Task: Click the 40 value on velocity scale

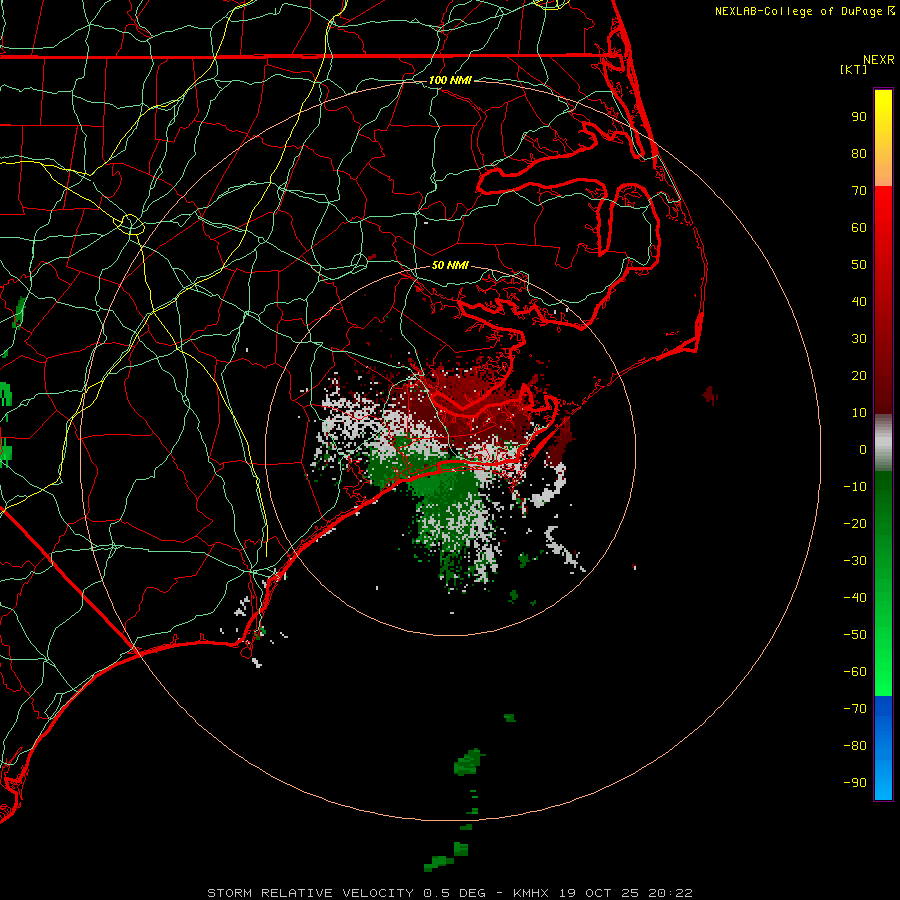Action: pyautogui.click(x=859, y=301)
